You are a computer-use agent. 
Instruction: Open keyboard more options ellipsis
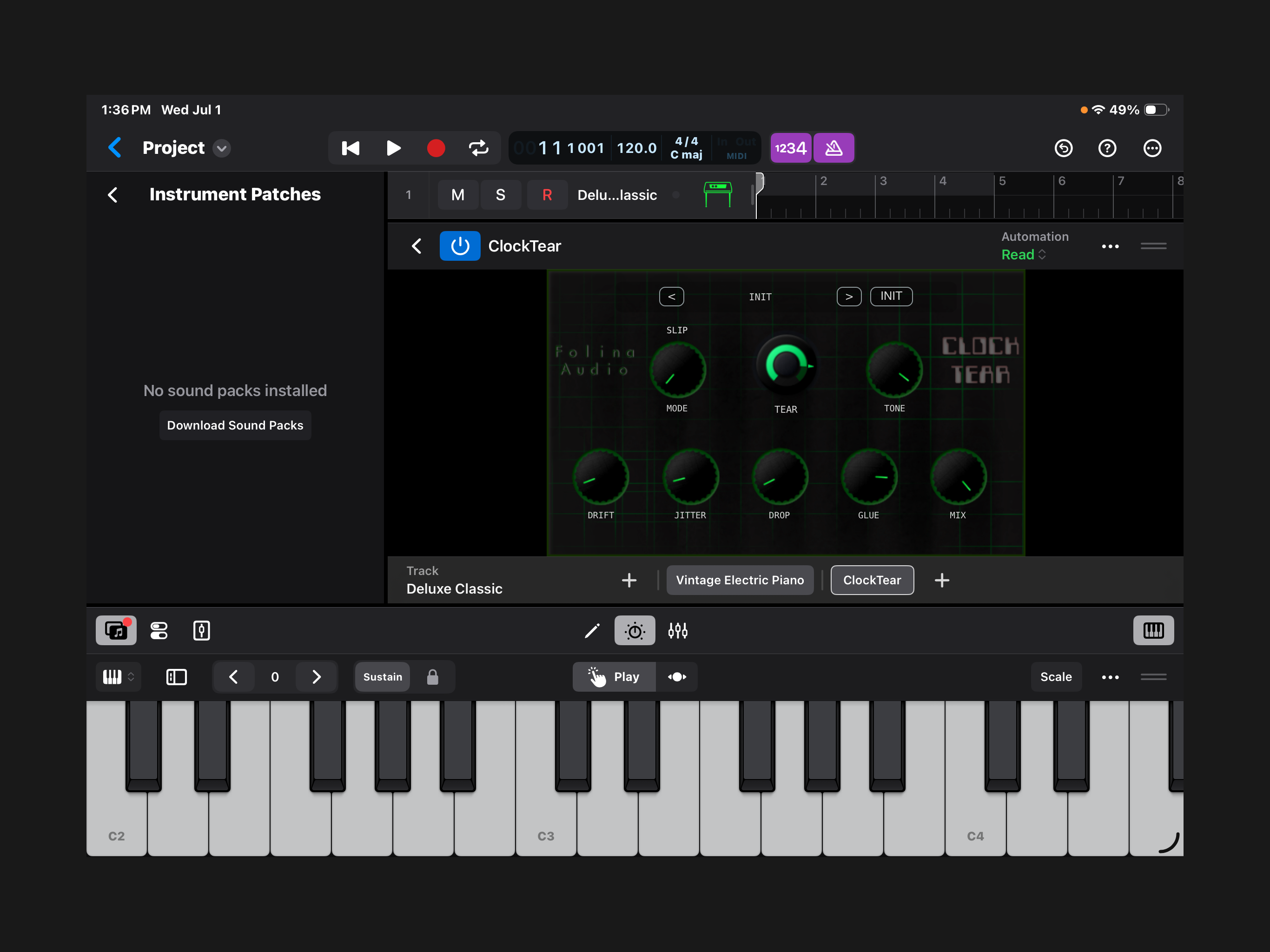click(x=1111, y=677)
